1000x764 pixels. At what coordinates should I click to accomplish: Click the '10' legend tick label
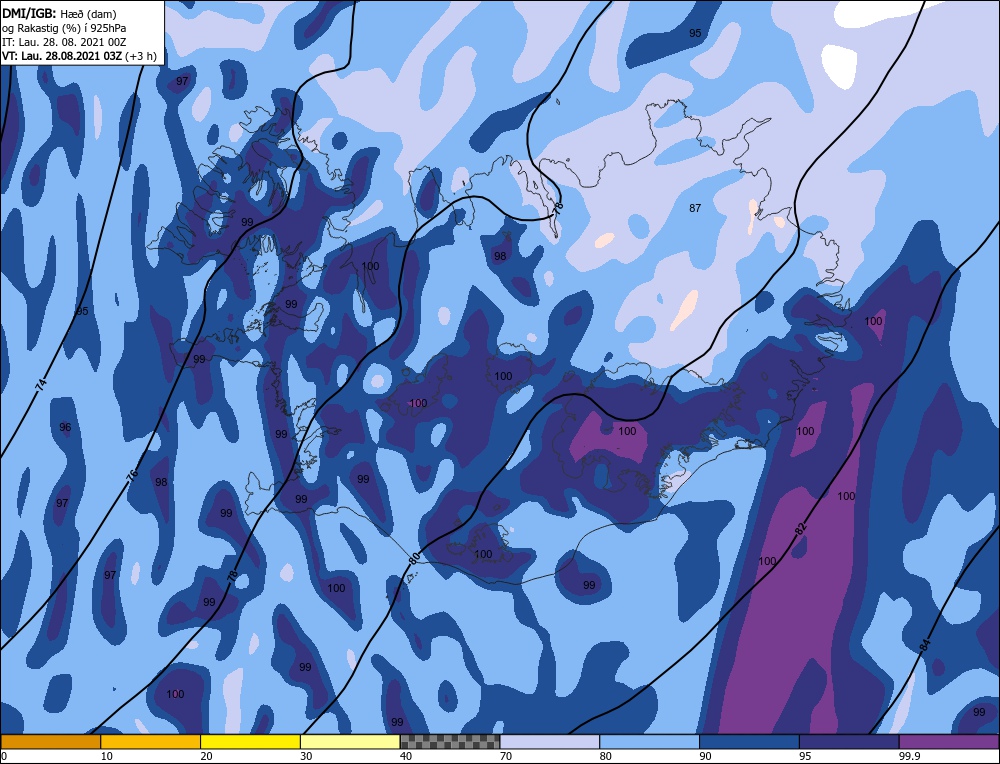coord(107,756)
